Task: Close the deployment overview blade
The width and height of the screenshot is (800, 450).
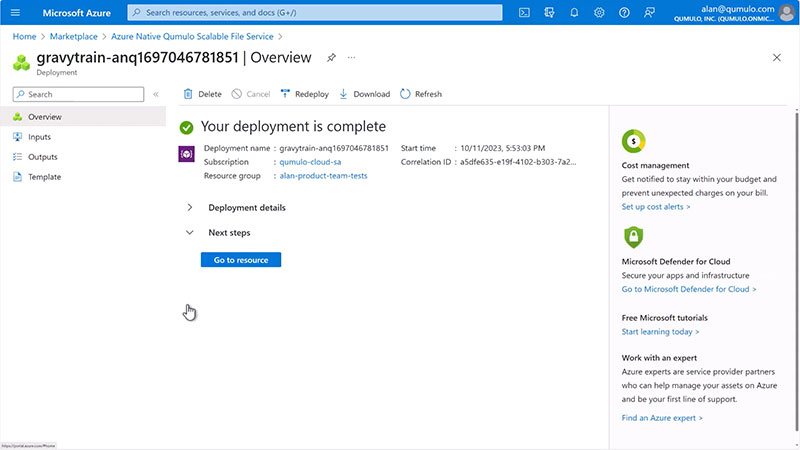Action: pos(777,58)
